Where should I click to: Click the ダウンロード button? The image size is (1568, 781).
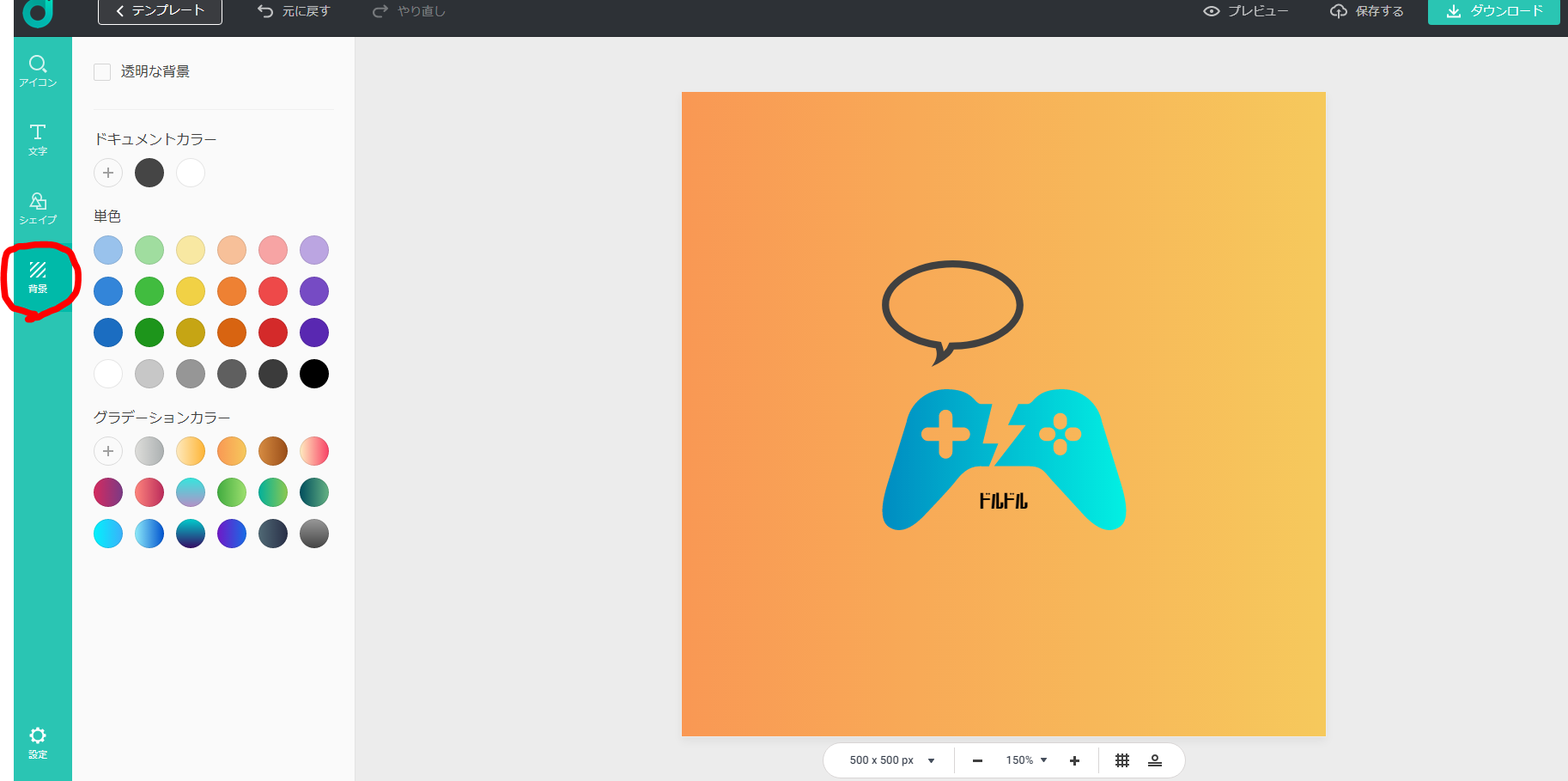1493,11
